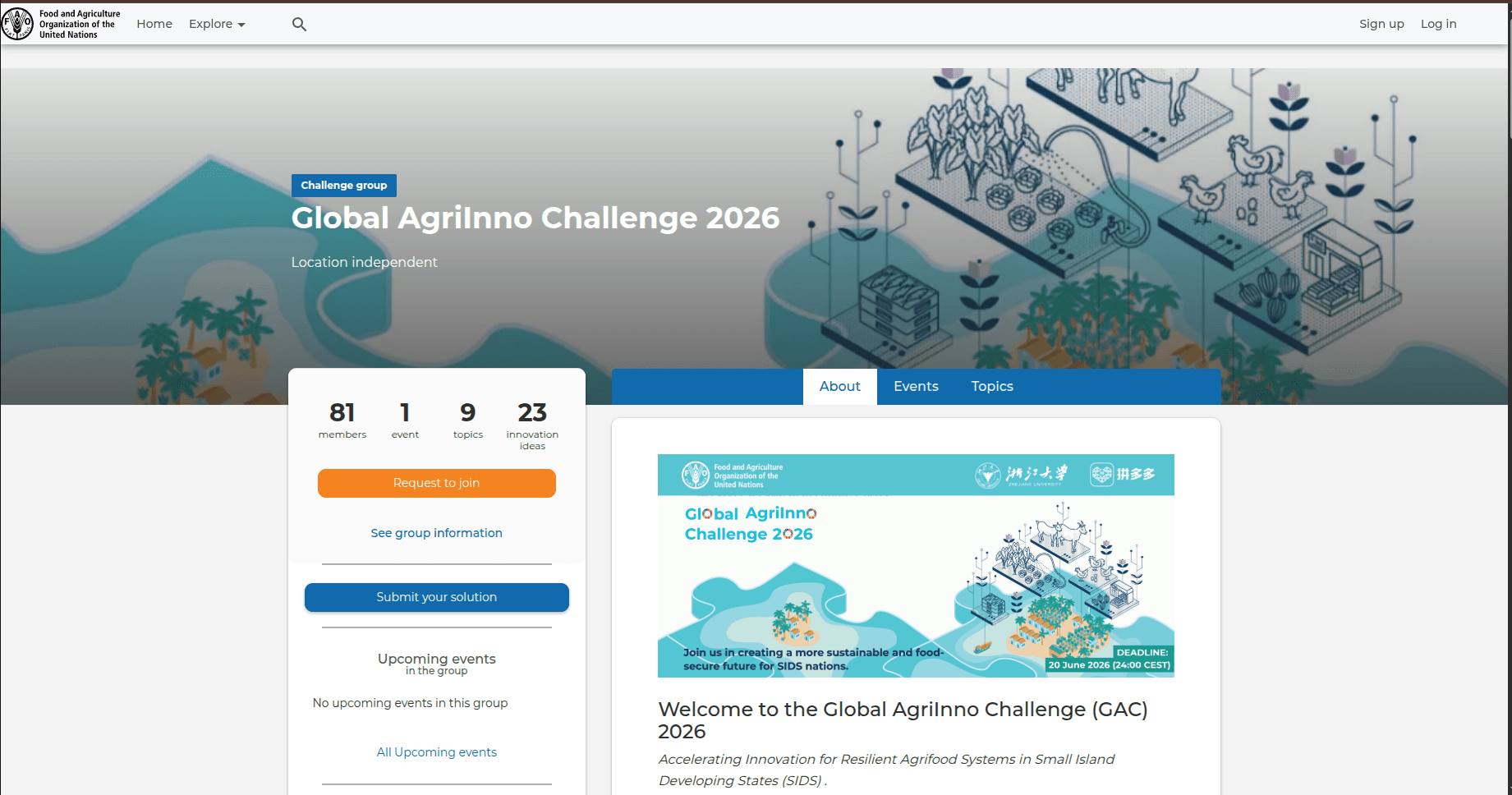Open the Global AgriInno Challenge banner image
1512x795 pixels.
(916, 566)
